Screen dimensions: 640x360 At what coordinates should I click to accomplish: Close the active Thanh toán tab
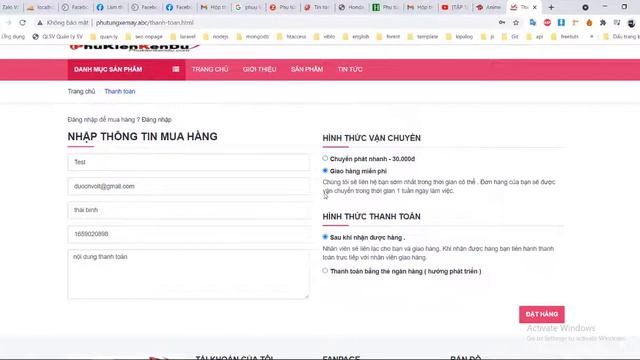535,7
